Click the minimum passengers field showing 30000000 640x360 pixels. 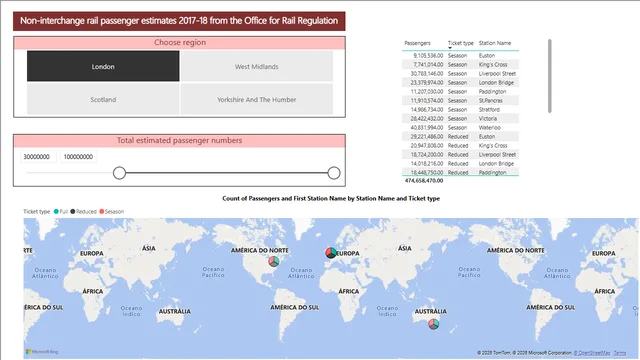38,157
